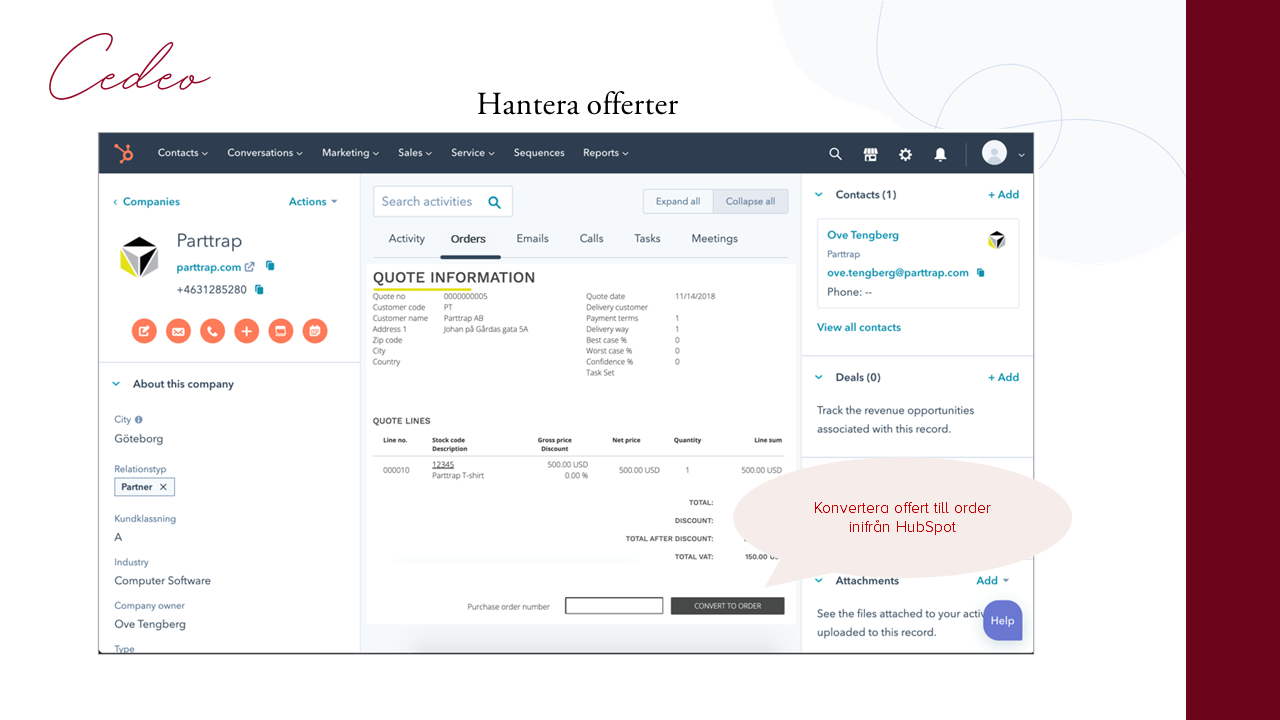This screenshot has height=720, width=1280.
Task: Open Sequences in the top navigation
Action: point(539,153)
